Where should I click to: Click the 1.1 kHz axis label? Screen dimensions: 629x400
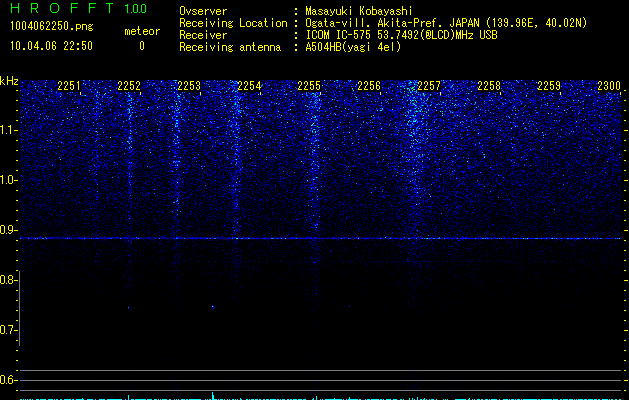[8, 130]
